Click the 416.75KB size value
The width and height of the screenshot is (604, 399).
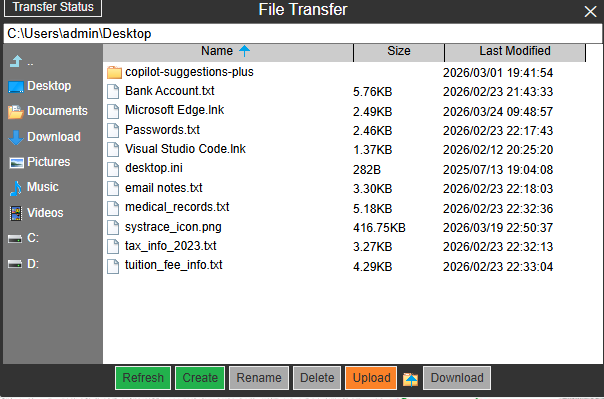point(379,228)
